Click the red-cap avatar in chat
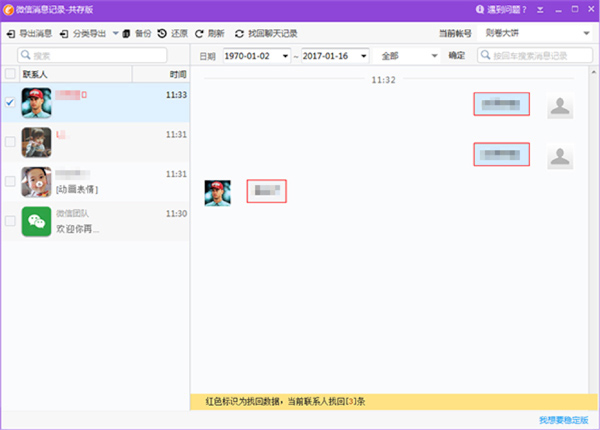This screenshot has width=600, height=430. [x=218, y=193]
